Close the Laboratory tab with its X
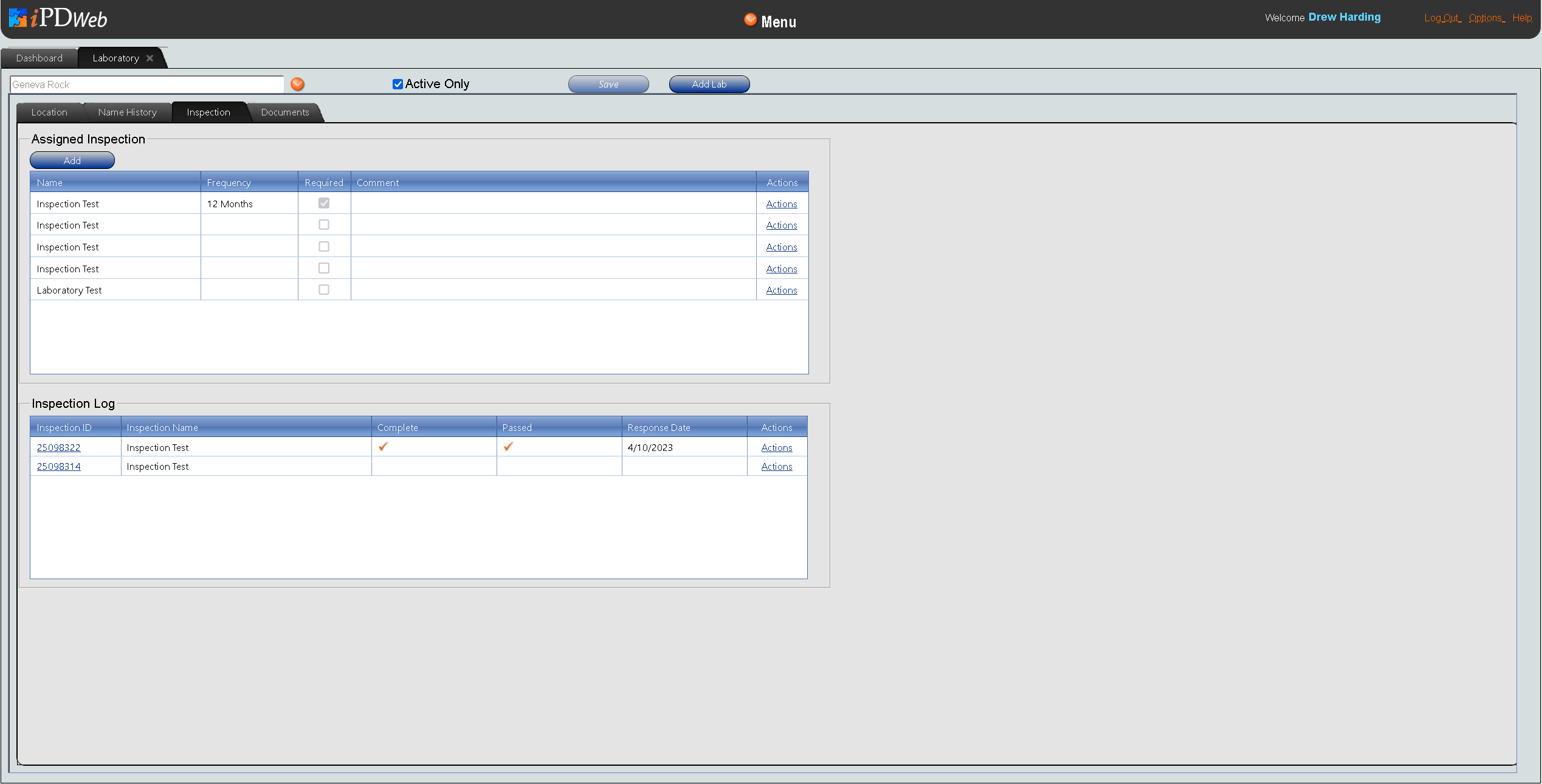Screen dimensions: 1542x784 click(x=150, y=58)
